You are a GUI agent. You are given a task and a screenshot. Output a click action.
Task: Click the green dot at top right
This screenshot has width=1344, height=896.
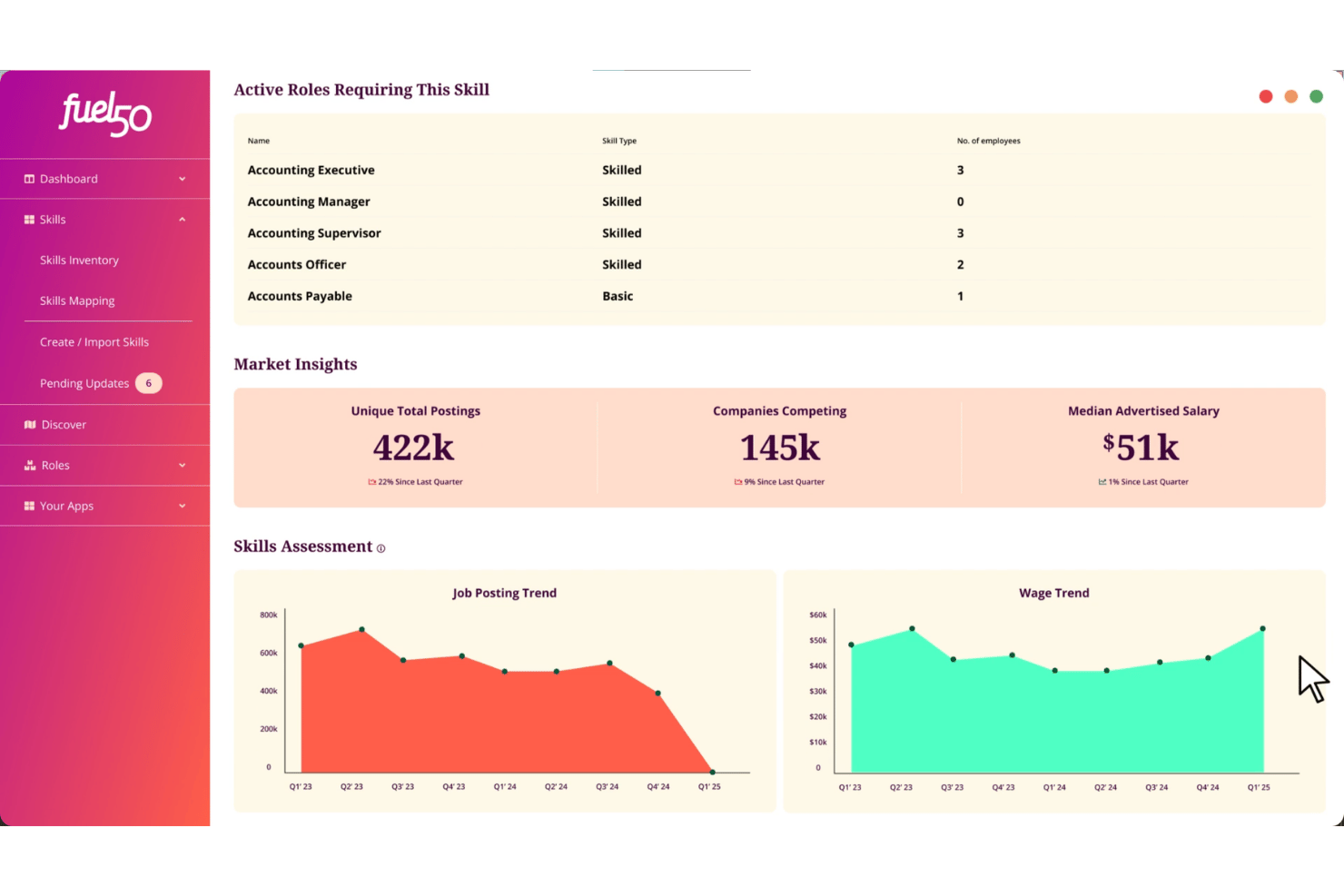point(1316,96)
